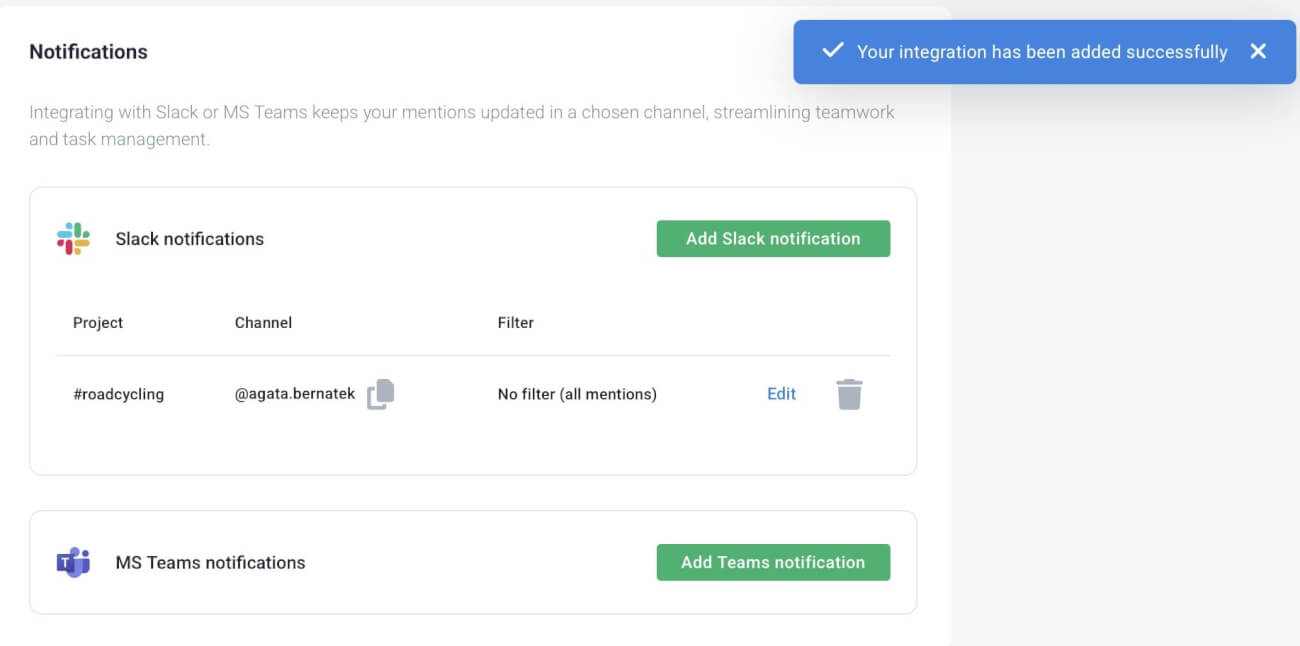Click the checkmark in the success banner
1300x646 pixels.
[832, 51]
